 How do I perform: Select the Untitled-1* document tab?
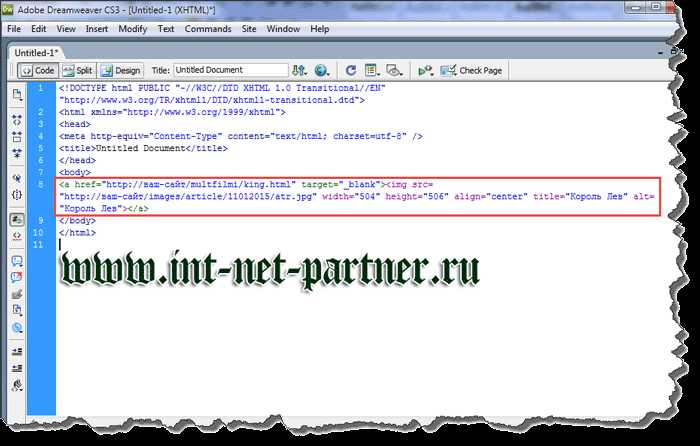coord(36,53)
